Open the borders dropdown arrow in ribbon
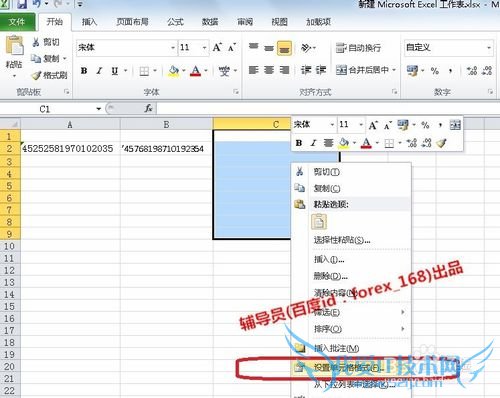 click(155, 71)
